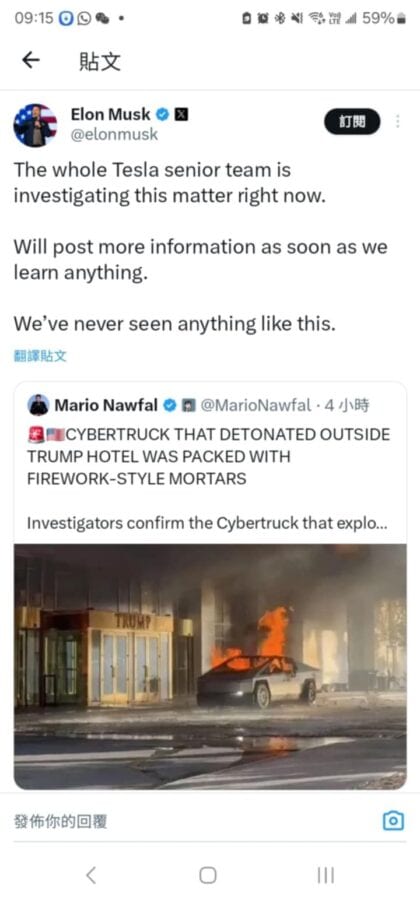The image size is (420, 900).
Task: Tap the Android home navigation button
Action: click(x=208, y=875)
